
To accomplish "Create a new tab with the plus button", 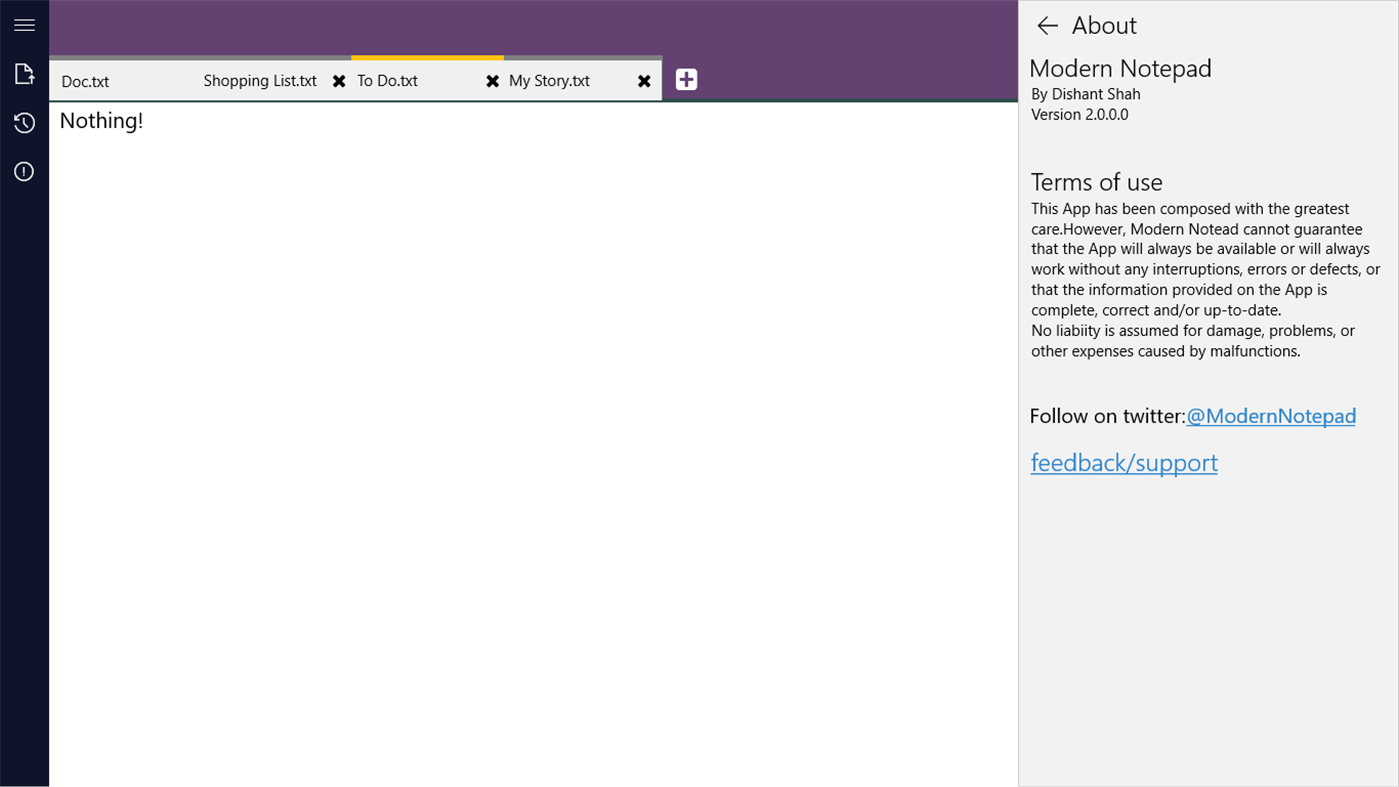I will 686,78.
